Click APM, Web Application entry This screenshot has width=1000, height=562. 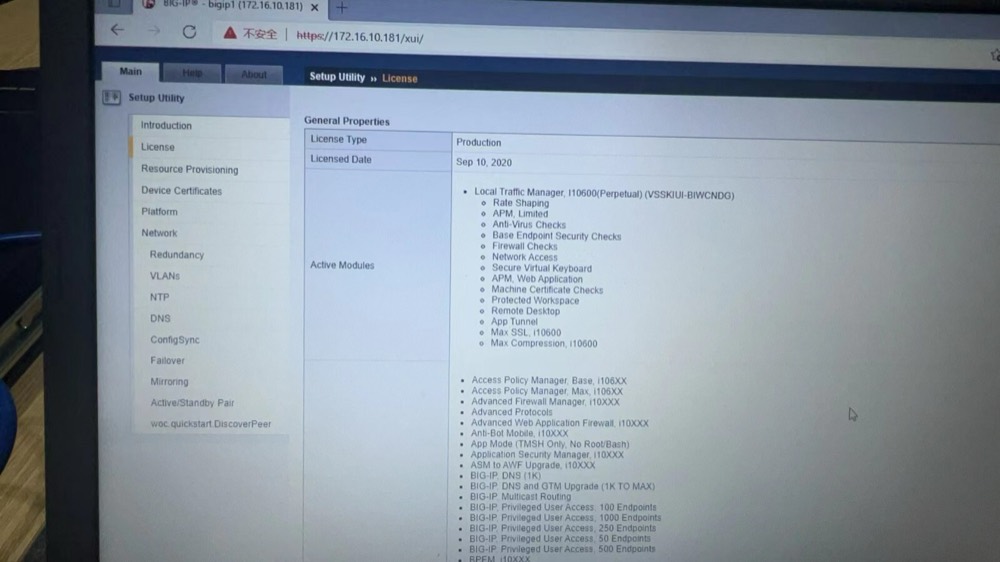[x=536, y=279]
